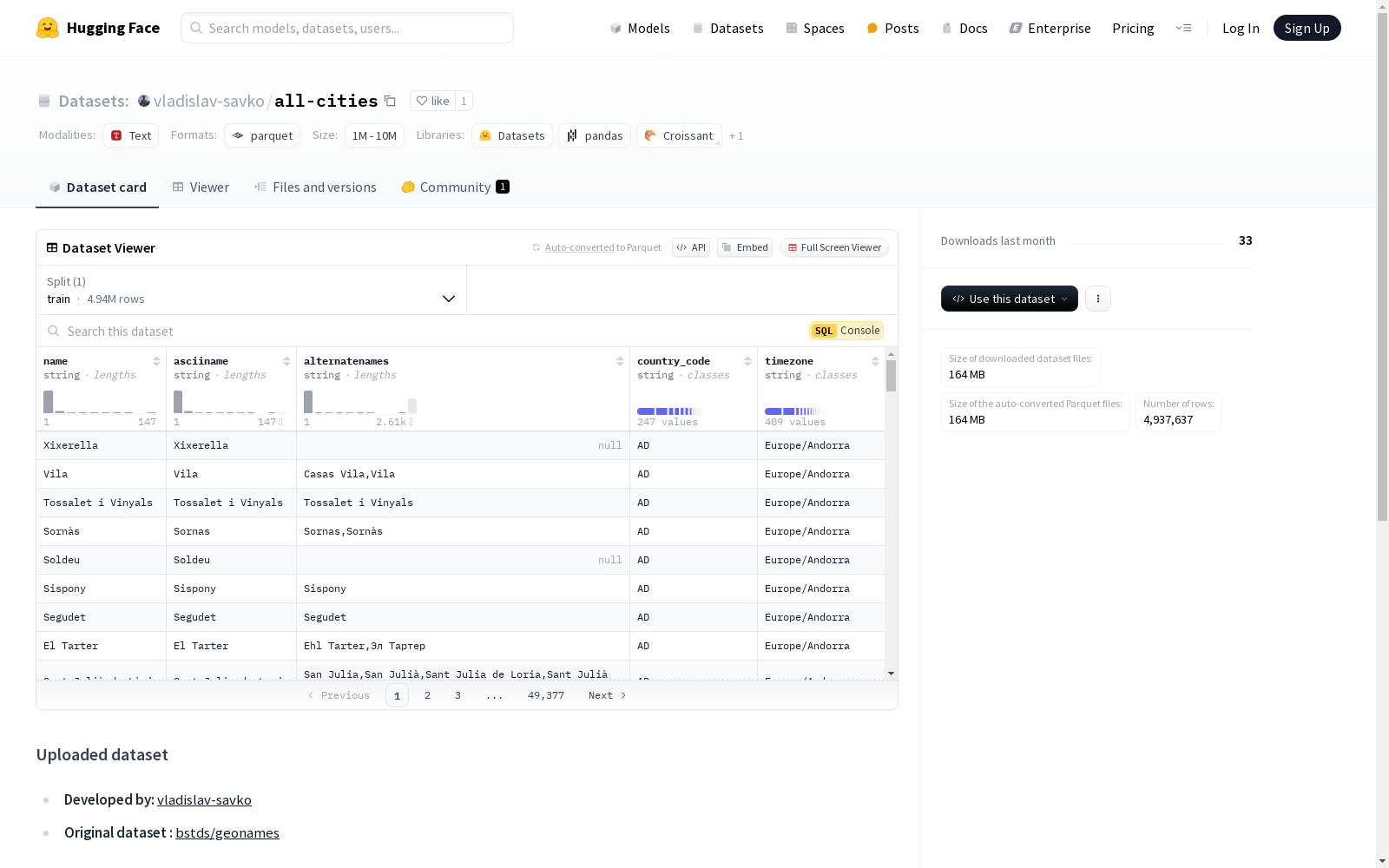Click the Casas Vila,Vila alternatenames cell
Screen dimensions: 1389x868
[x=463, y=474]
